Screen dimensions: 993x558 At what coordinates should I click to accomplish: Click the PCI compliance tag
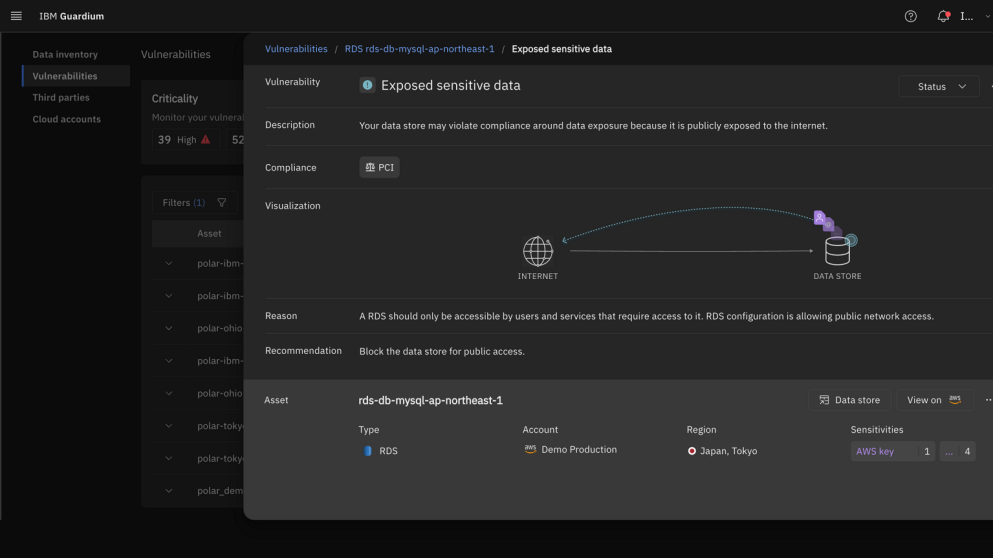click(x=379, y=167)
